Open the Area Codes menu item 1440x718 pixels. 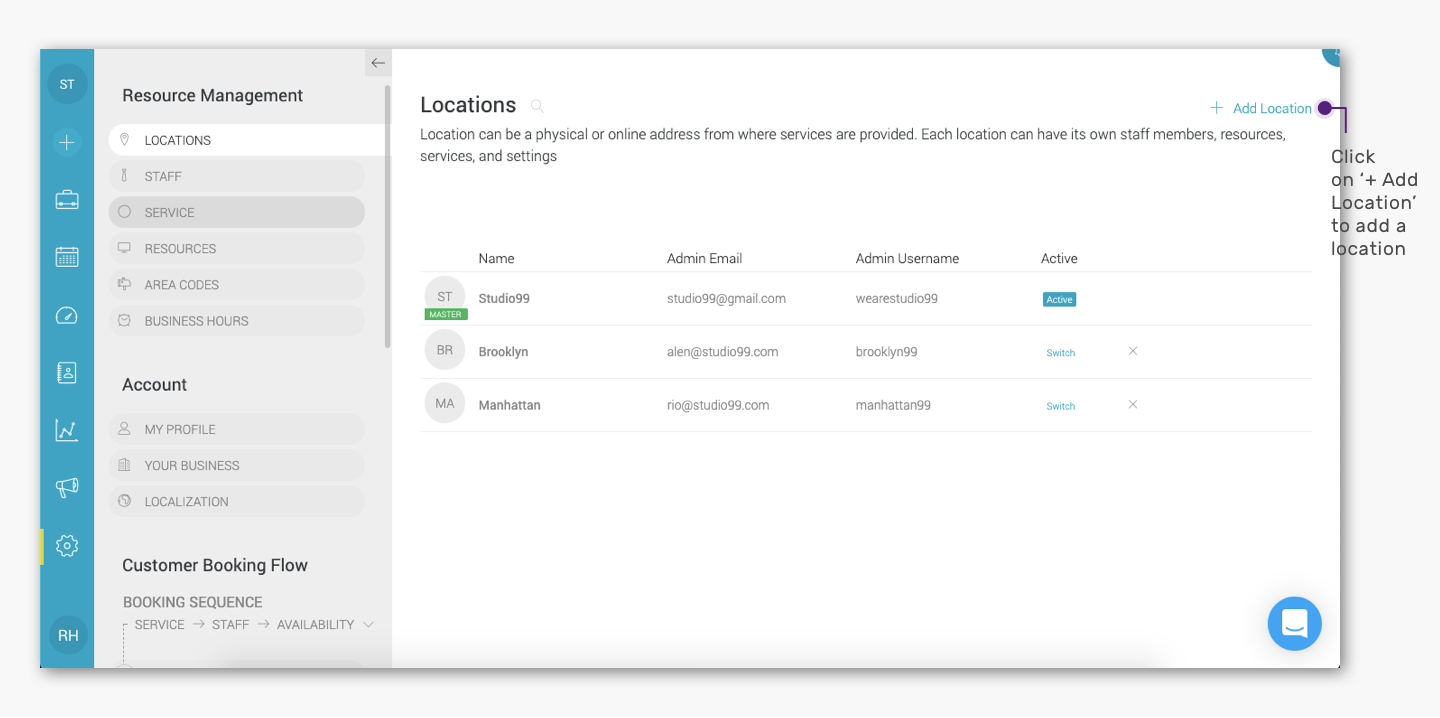pyautogui.click(x=237, y=284)
